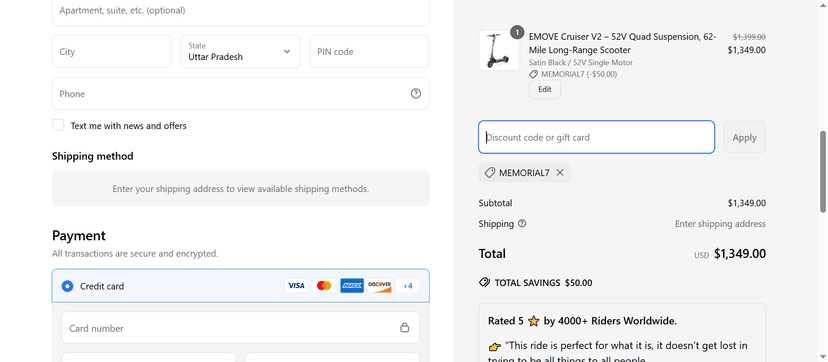
Task: Apply the discount code
Action: click(x=745, y=137)
